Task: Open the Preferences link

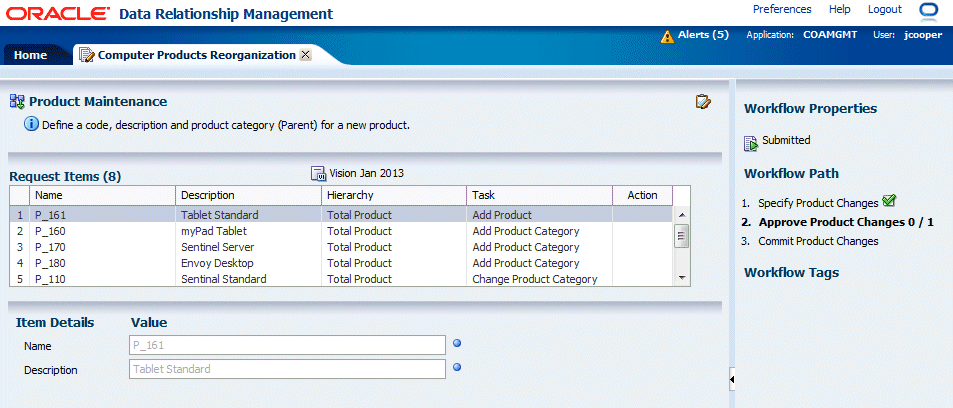Action: click(782, 9)
